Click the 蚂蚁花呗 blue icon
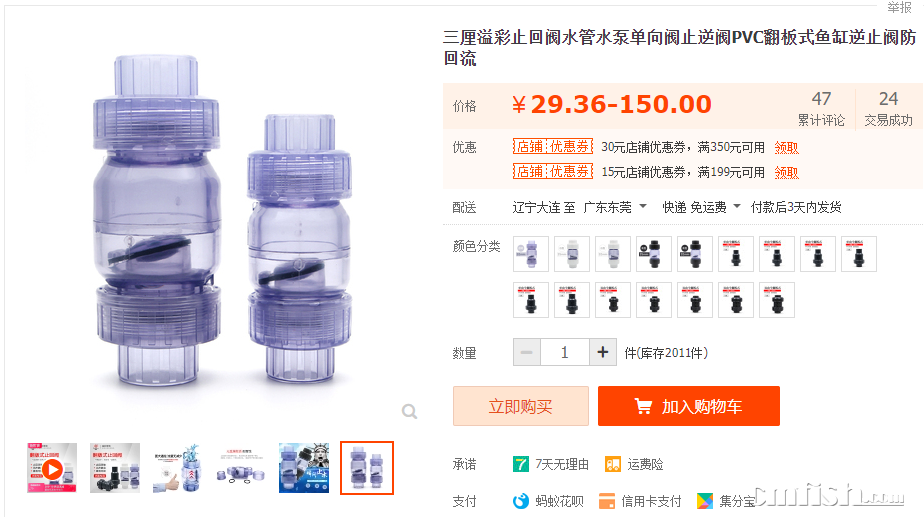The height and width of the screenshot is (517, 924). click(x=520, y=501)
